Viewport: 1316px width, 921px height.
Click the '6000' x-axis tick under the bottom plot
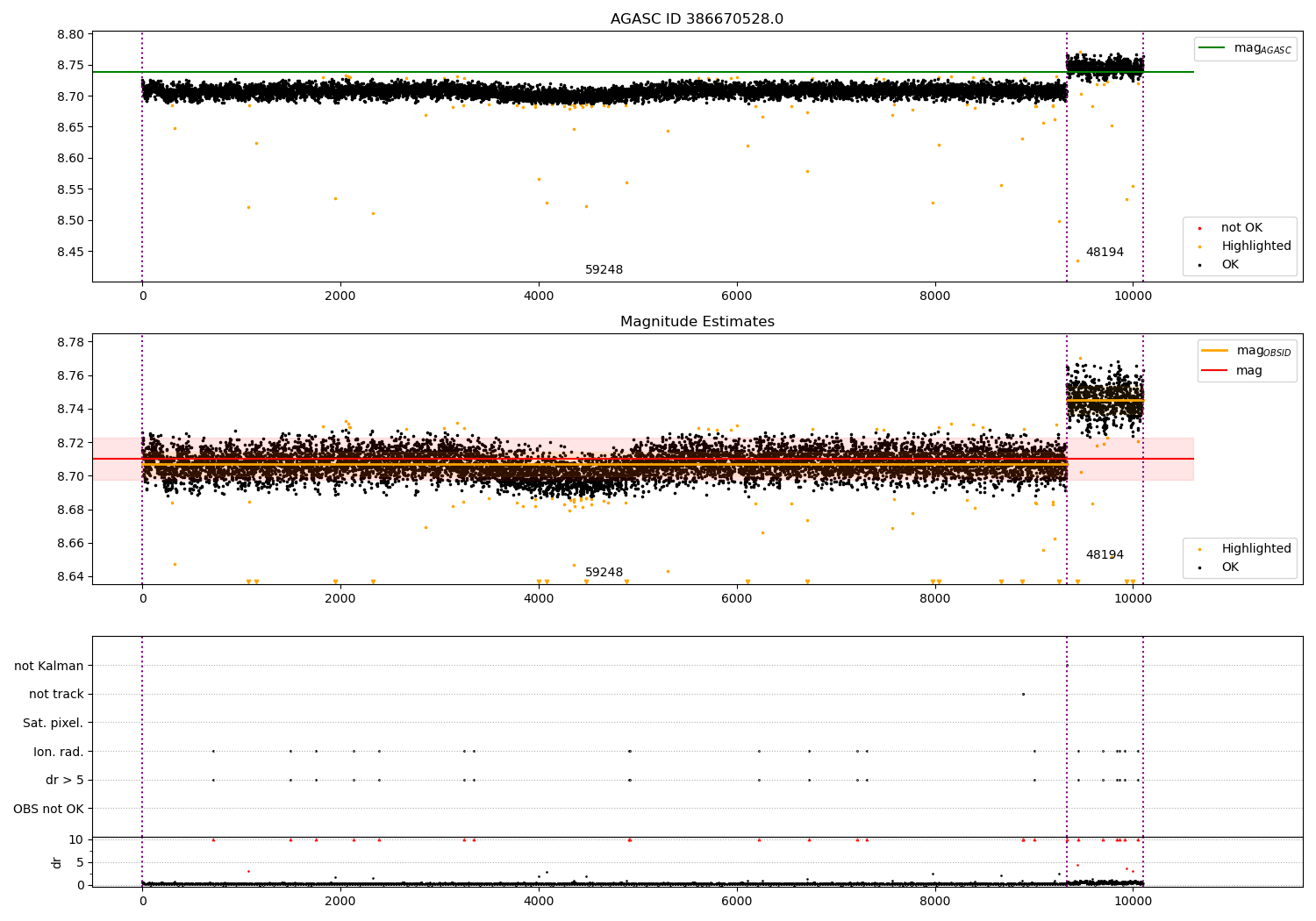[737, 901]
